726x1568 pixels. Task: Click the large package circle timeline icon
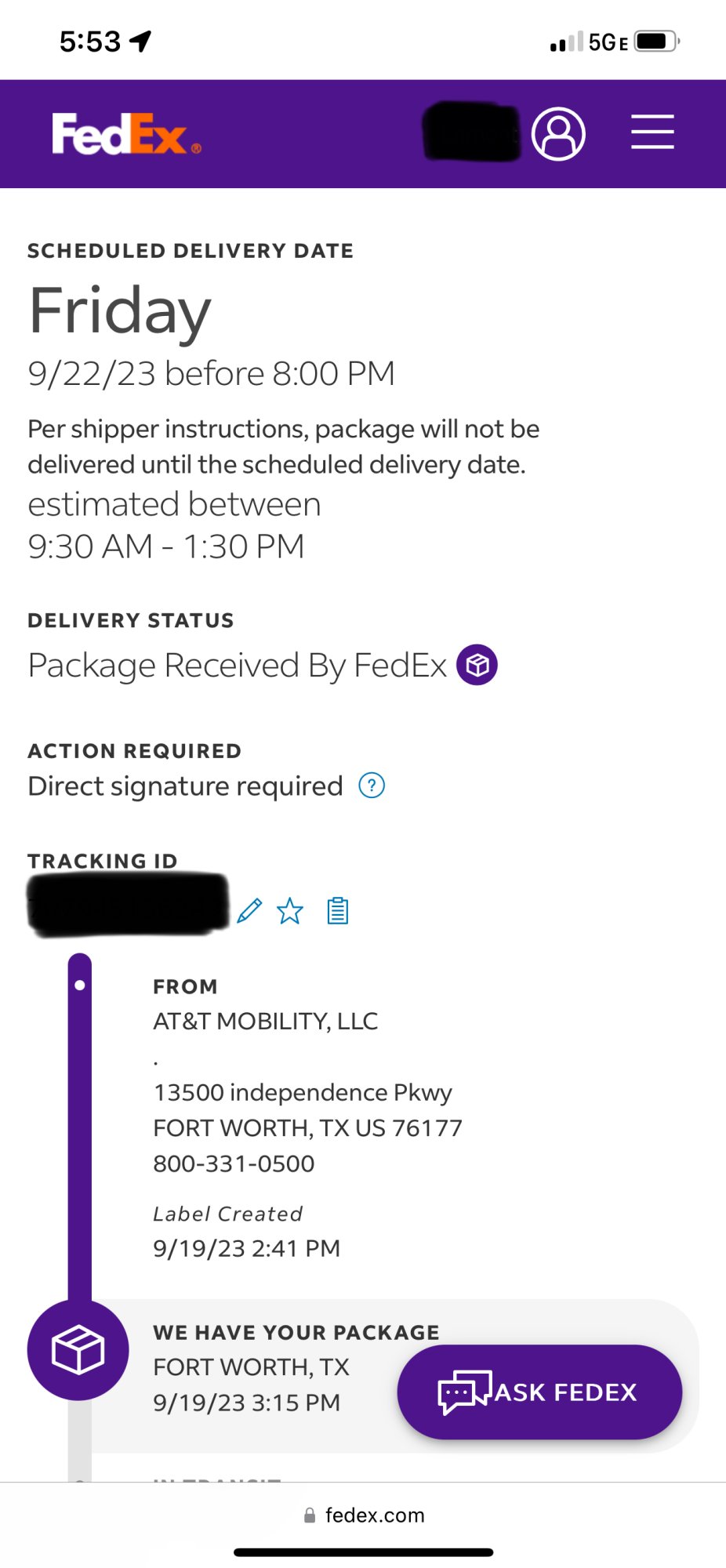click(78, 1350)
